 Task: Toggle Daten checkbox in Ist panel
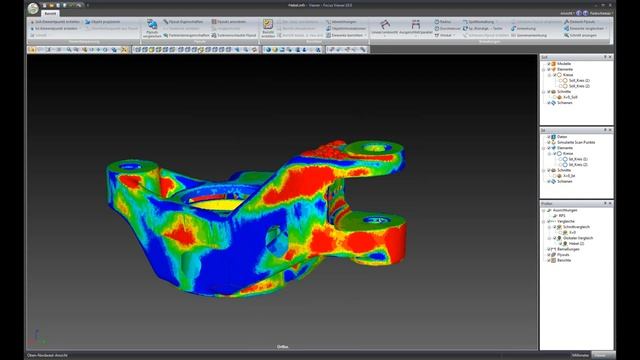coord(549,137)
